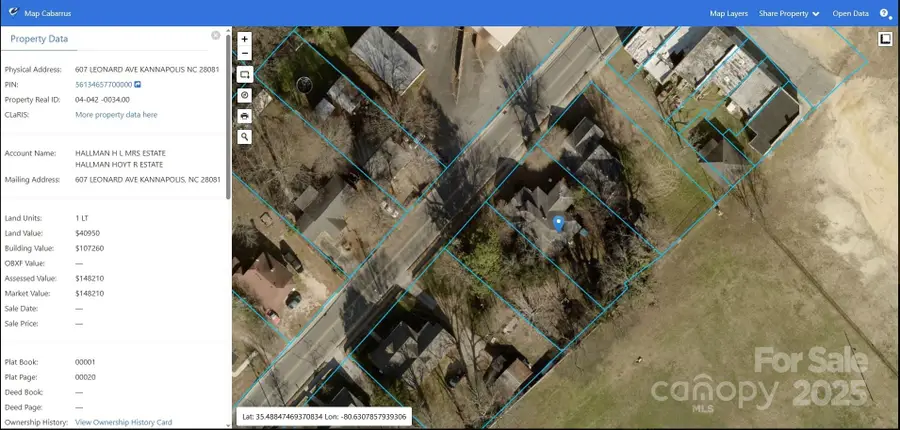Viewport: 900px width, 430px height.
Task: Click the compass locate icon on the map
Action: click(x=245, y=95)
